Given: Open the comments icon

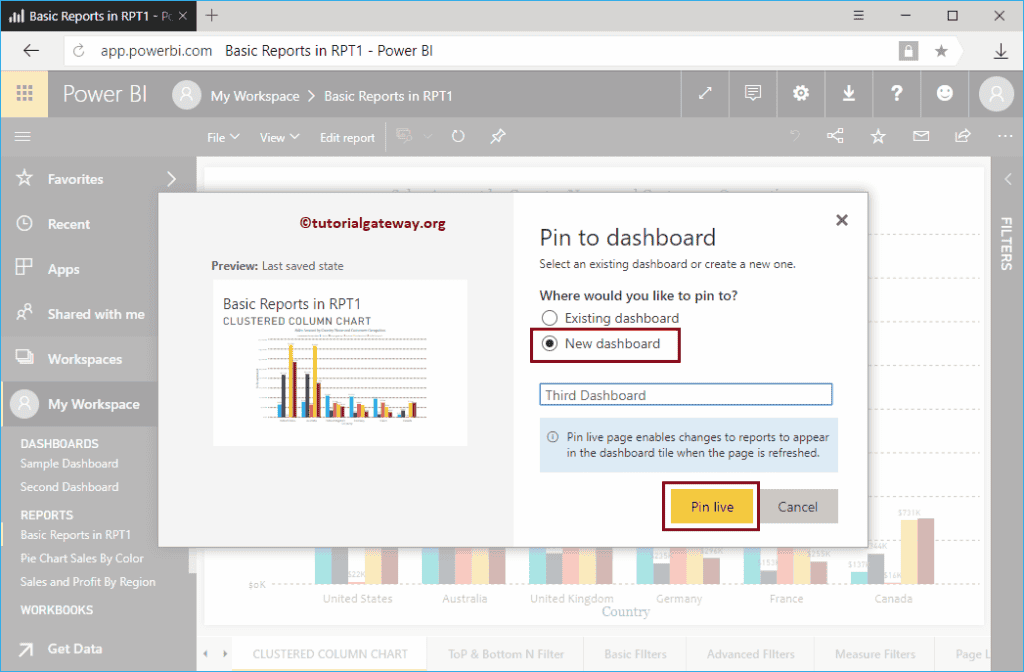Looking at the screenshot, I should click(x=752, y=93).
